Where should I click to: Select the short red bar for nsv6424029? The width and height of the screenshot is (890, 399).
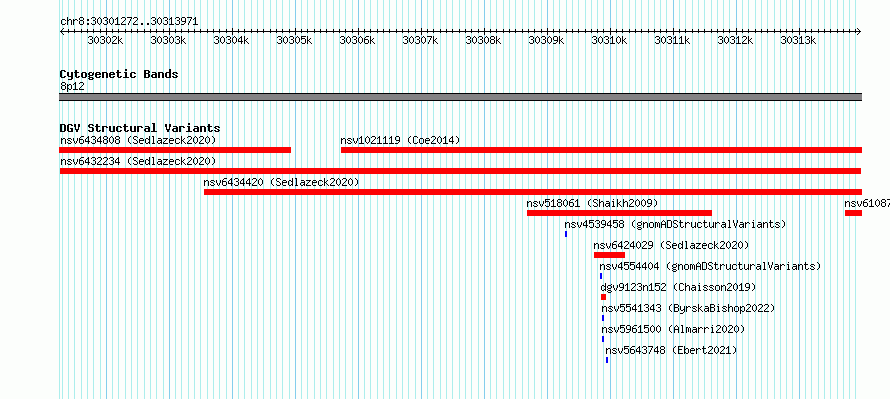(x=609, y=255)
